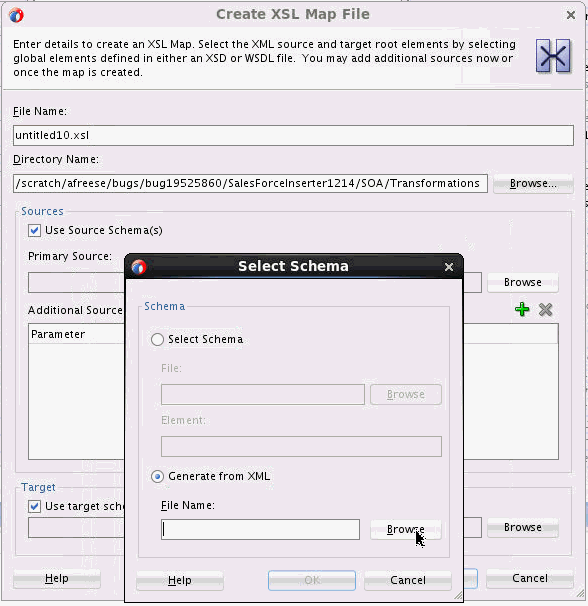
Task: Close the Select Schema dialog
Action: pyautogui.click(x=448, y=267)
